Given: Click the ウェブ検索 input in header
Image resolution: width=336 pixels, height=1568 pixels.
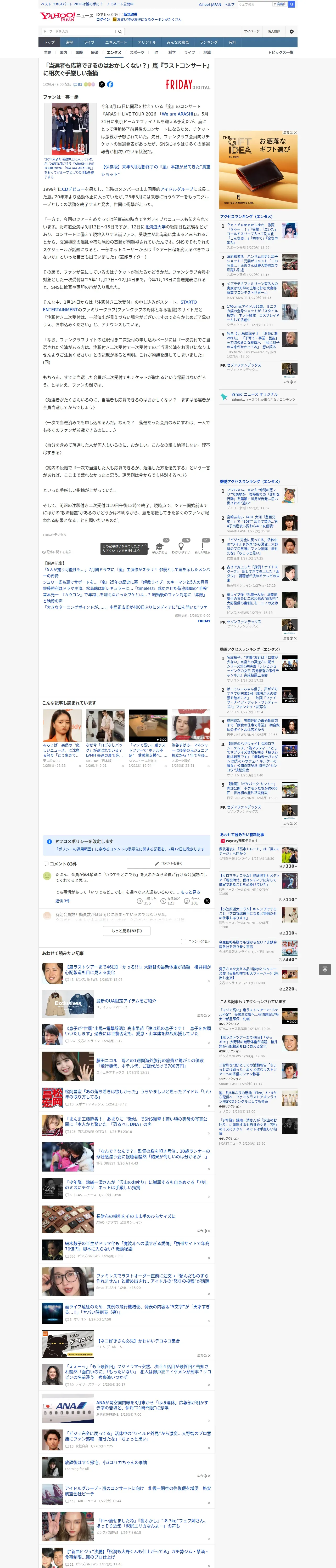Looking at the screenshot, I should [x=255, y=4].
